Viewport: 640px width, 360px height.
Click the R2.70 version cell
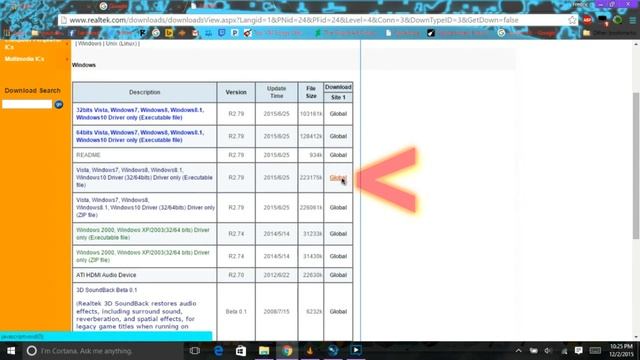pos(236,275)
